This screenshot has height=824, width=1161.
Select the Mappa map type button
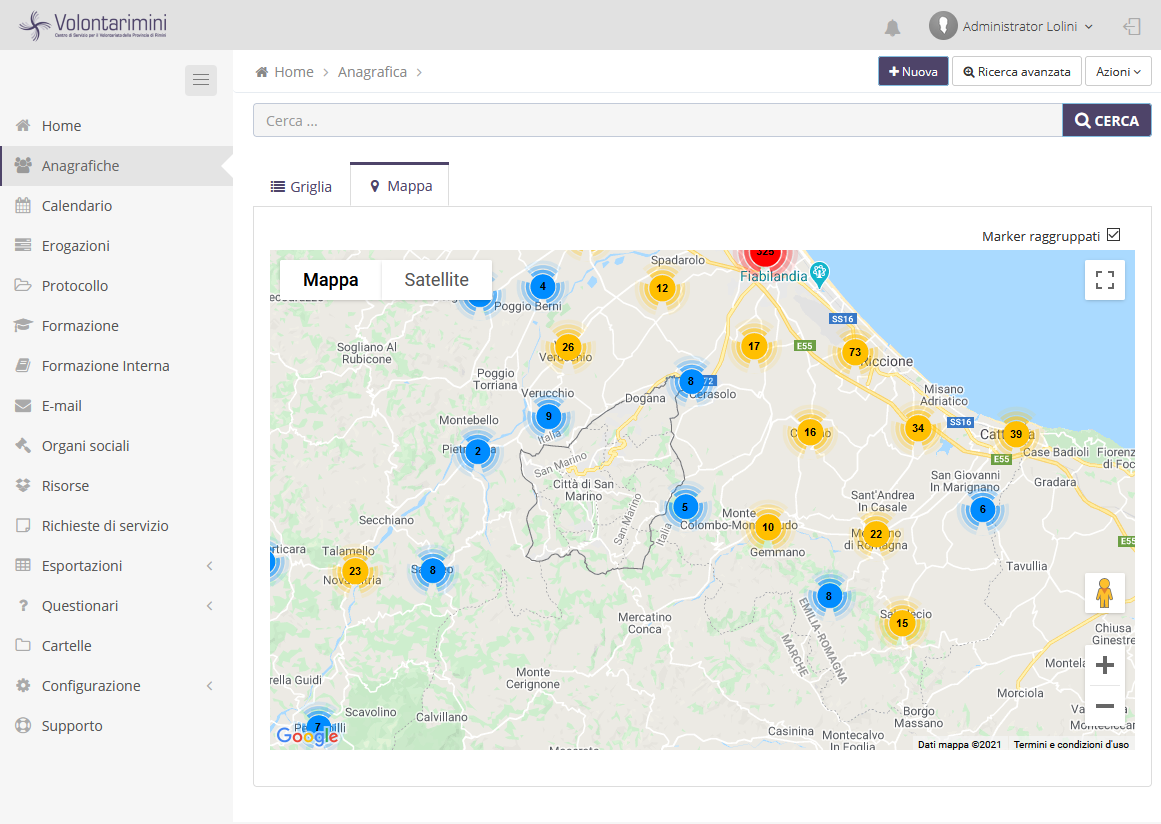(x=330, y=280)
